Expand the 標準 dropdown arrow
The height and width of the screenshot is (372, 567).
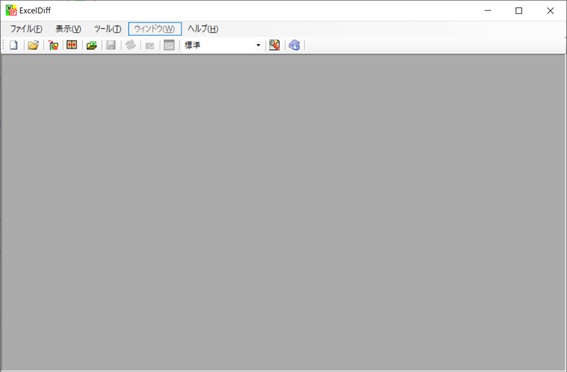pyautogui.click(x=258, y=45)
